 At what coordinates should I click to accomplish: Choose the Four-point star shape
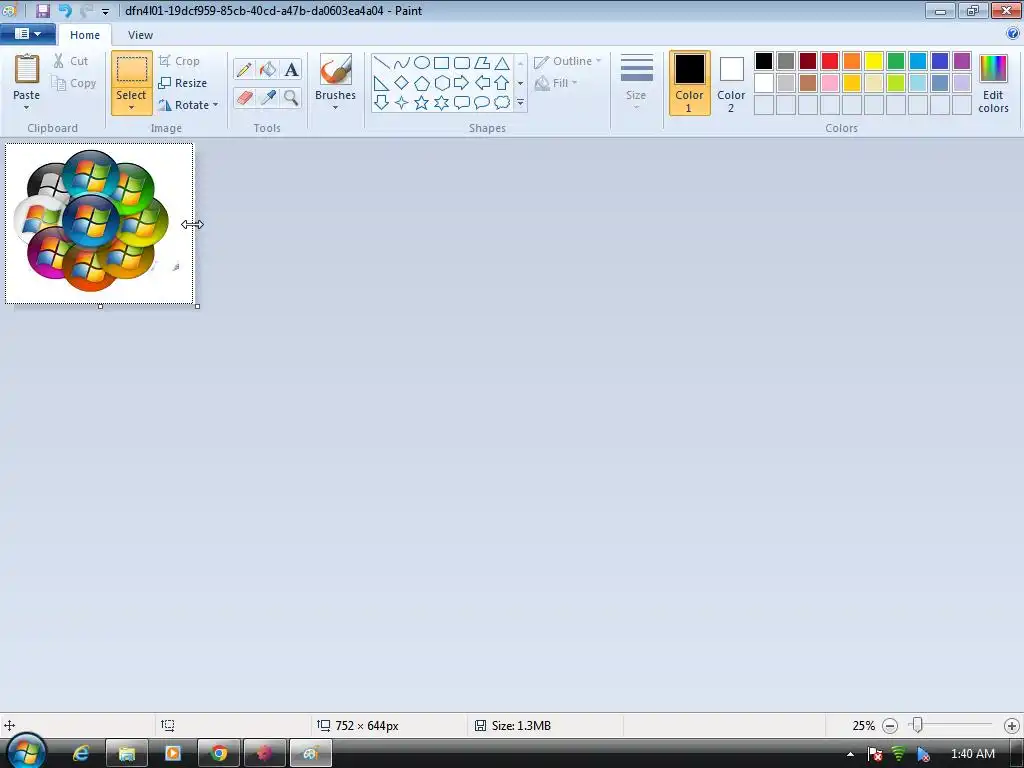coord(402,103)
